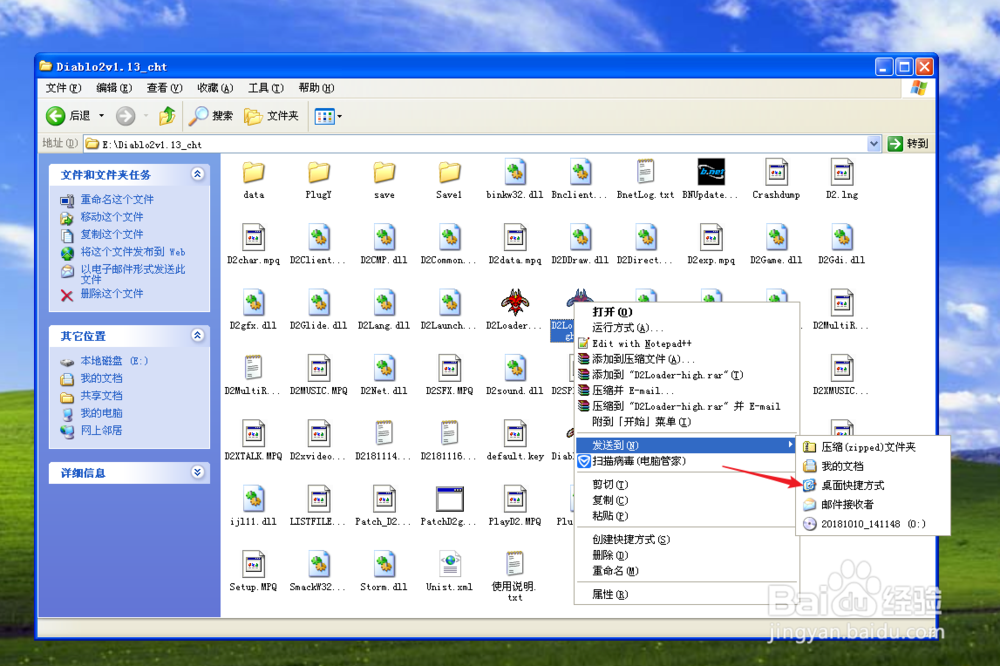This screenshot has width=1000, height=666.
Task: Open the Back button history dropdown arrow
Action: (x=101, y=116)
